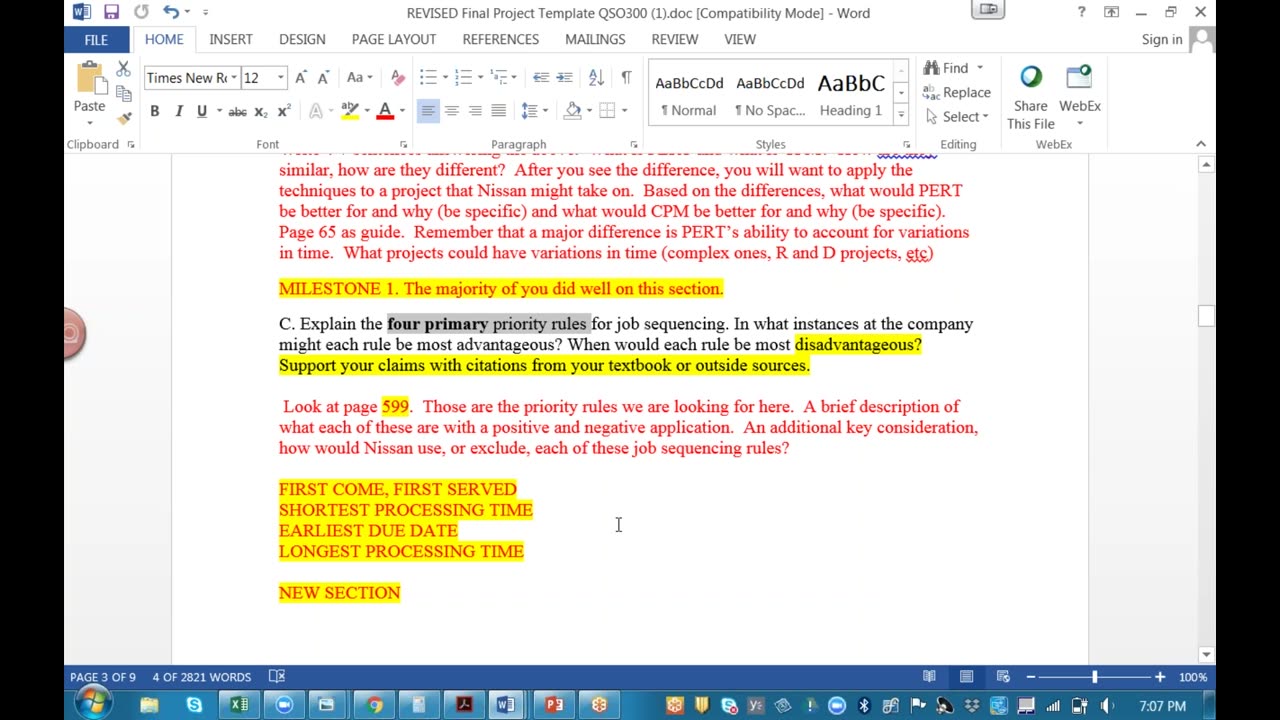The image size is (1280, 720).
Task: Select the Format Painter brush
Action: pyautogui.click(x=123, y=117)
